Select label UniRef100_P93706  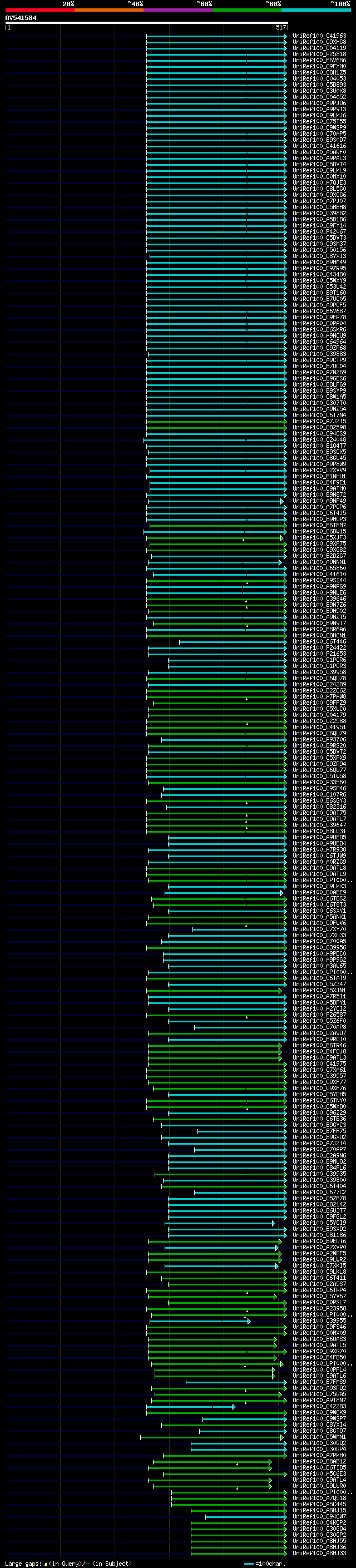tap(319, 740)
